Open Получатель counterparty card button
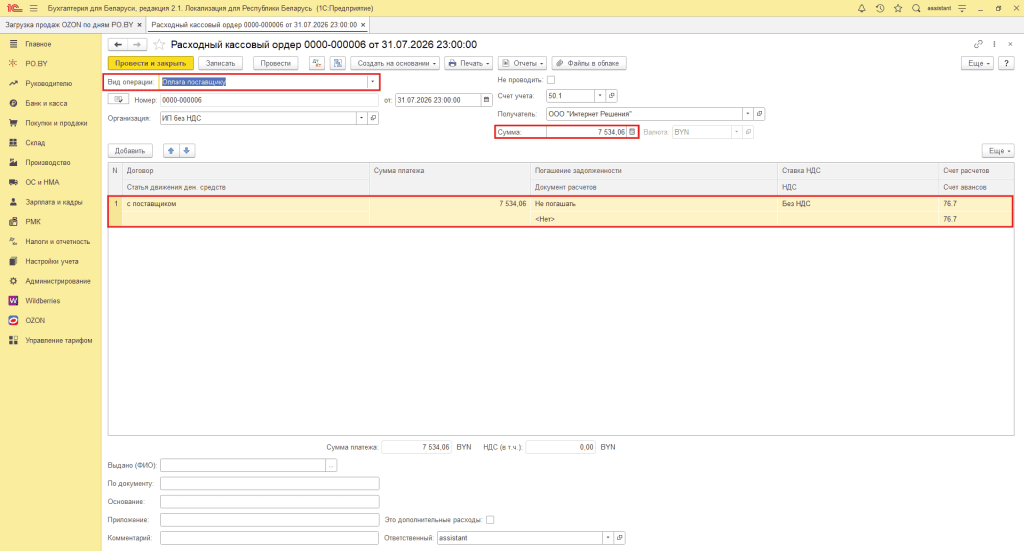Screen dimensions: 1024x551 (759, 114)
